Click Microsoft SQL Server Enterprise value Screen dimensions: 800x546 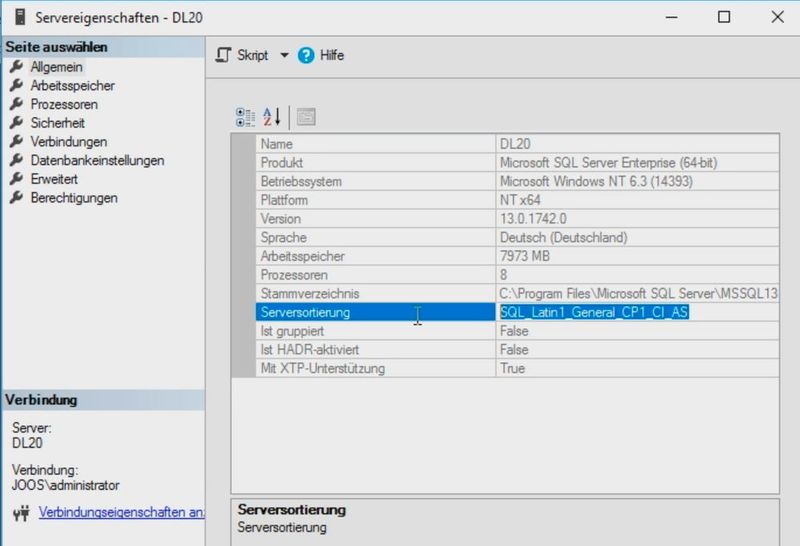point(637,163)
